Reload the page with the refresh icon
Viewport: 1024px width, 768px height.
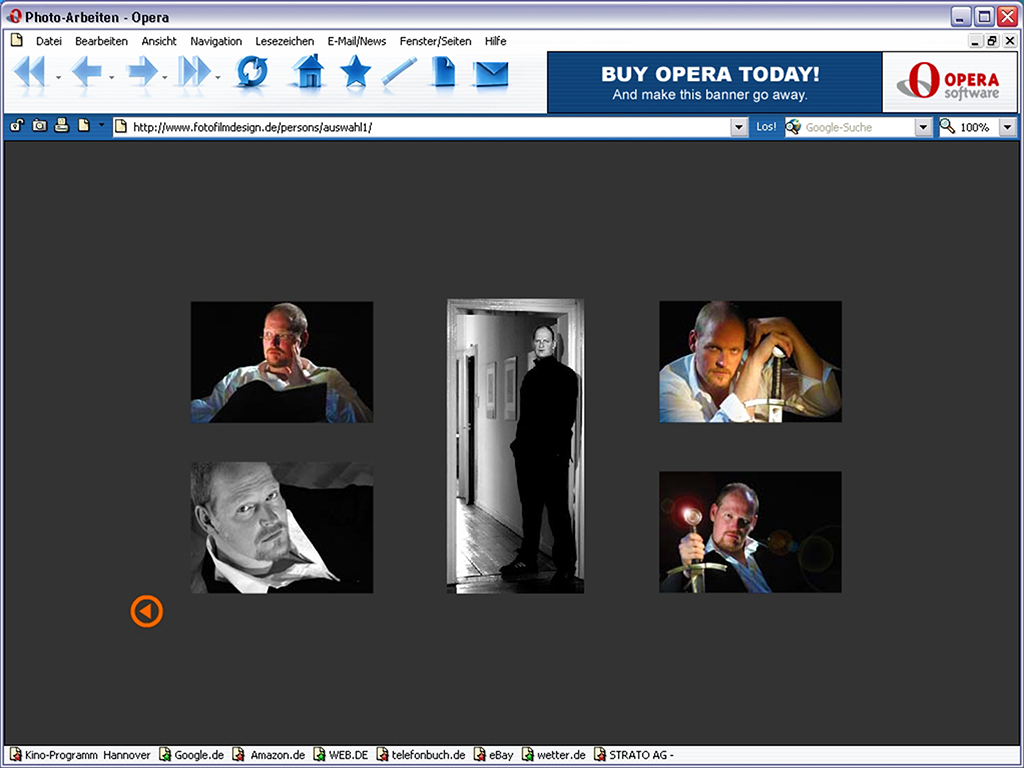coord(252,71)
